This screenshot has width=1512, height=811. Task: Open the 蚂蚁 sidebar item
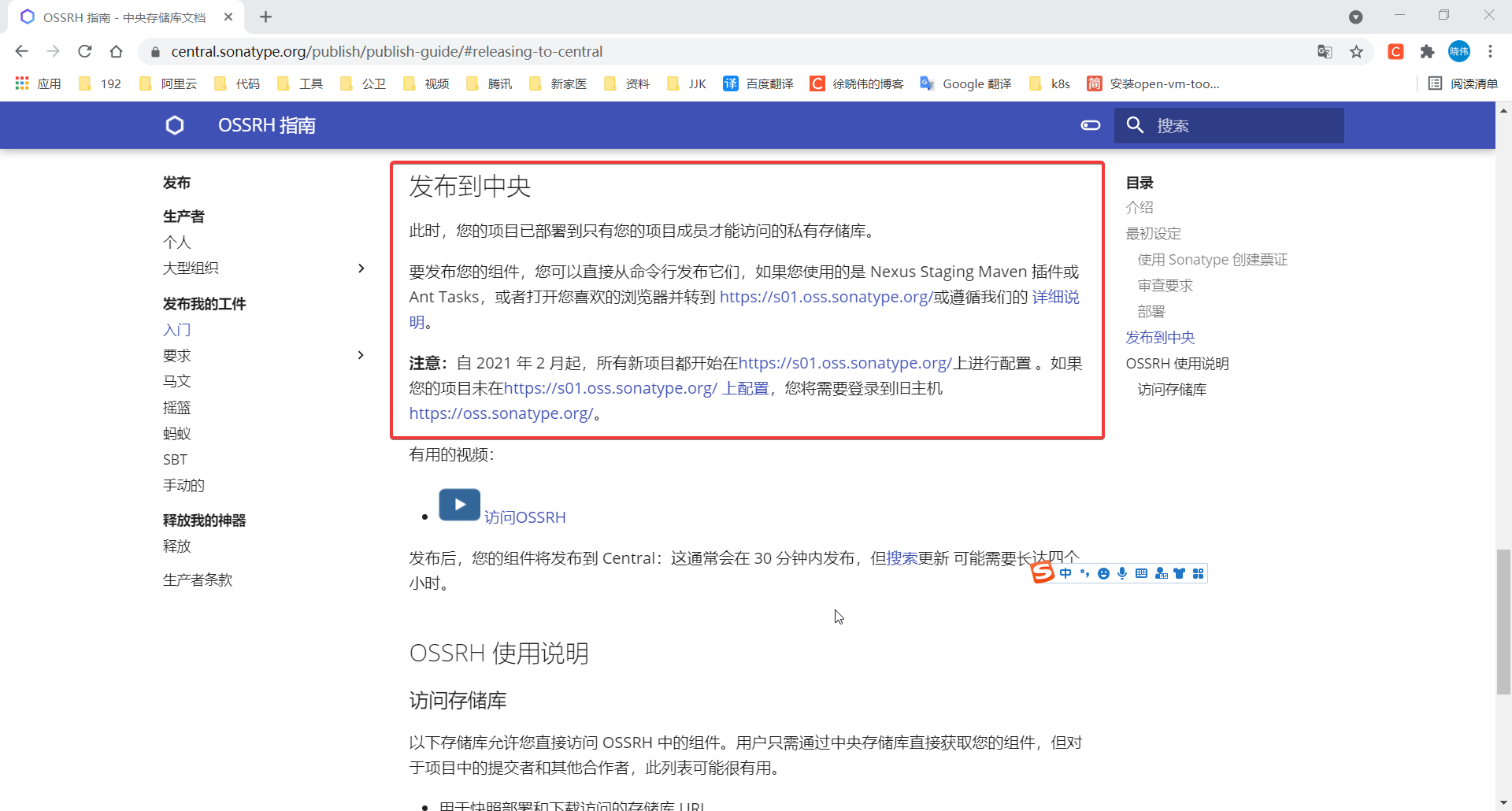pyautogui.click(x=177, y=434)
